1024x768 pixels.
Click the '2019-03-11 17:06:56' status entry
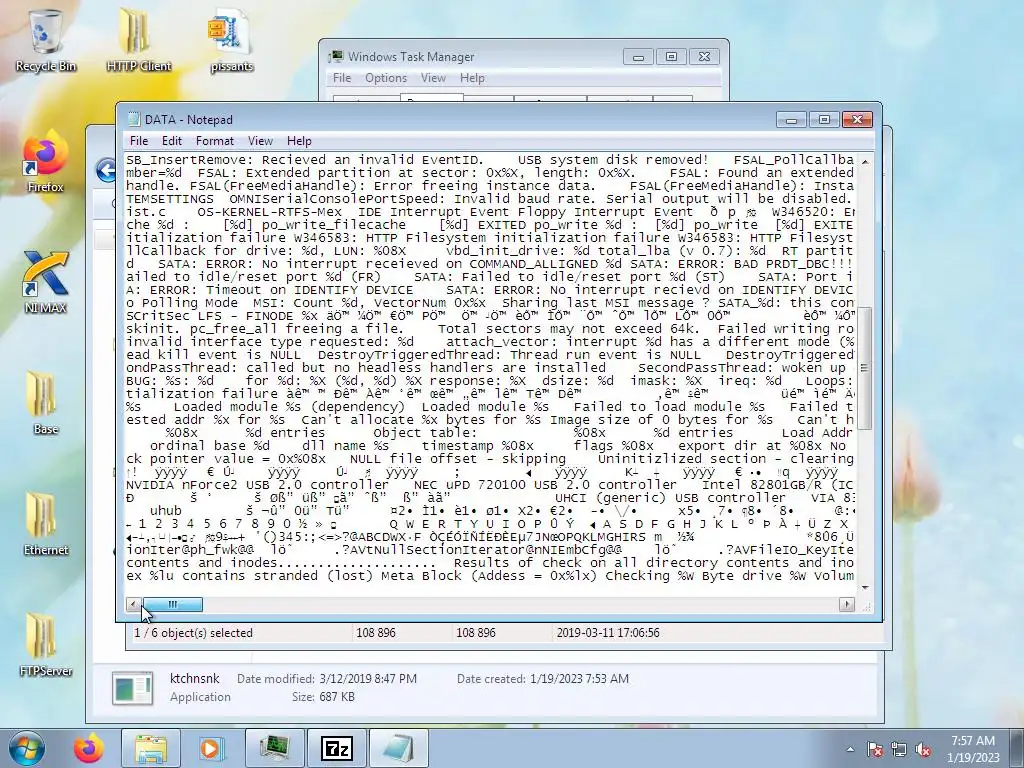coord(607,632)
